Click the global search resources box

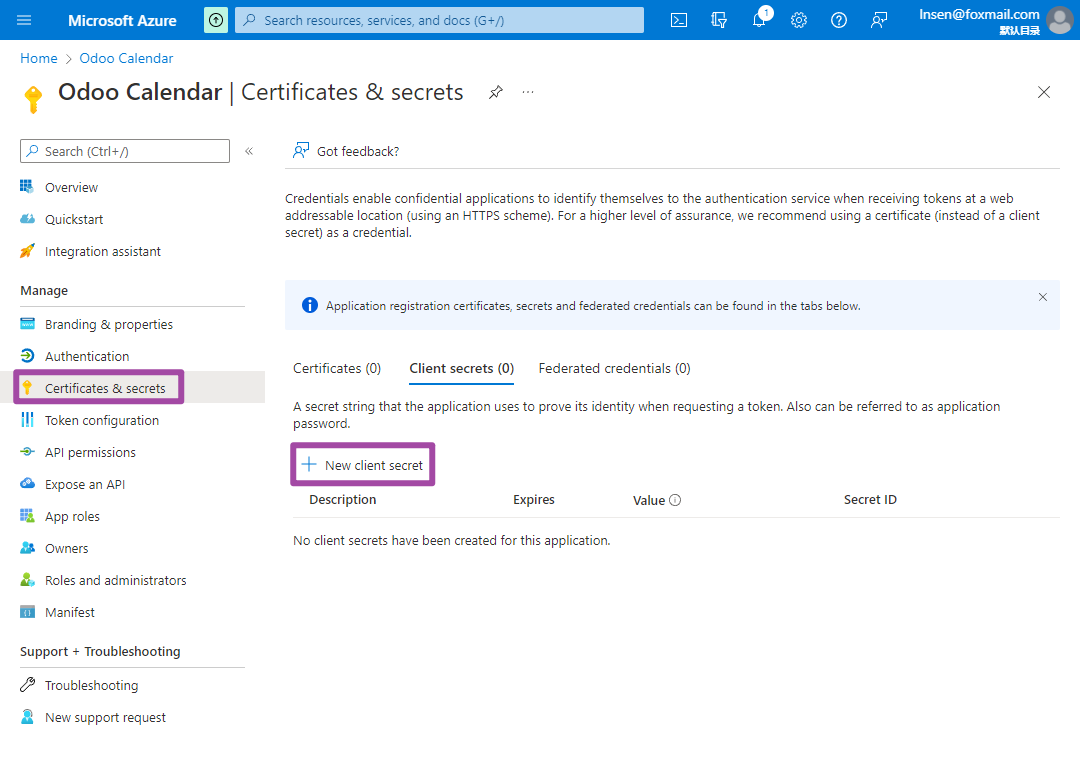(440, 20)
